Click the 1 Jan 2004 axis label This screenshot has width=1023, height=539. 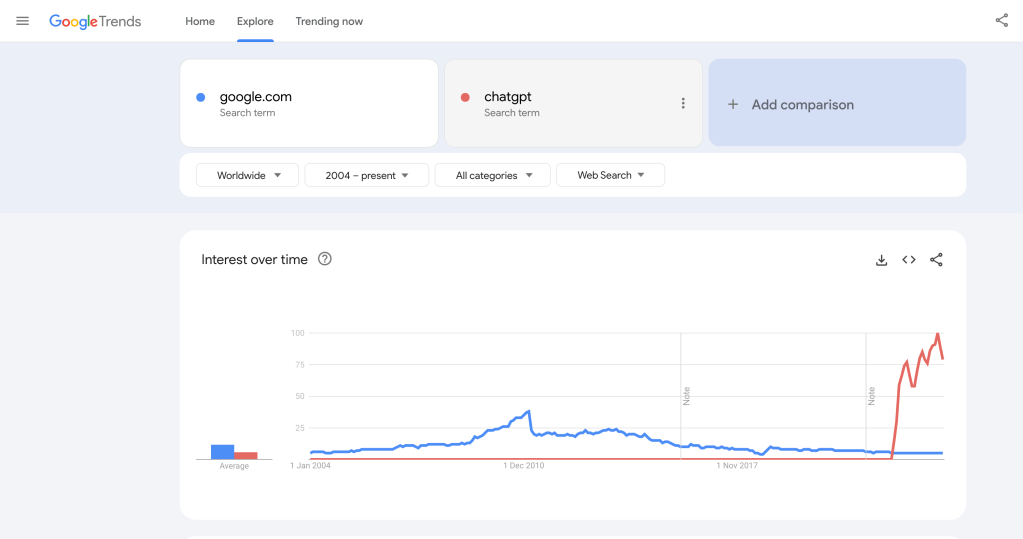tap(311, 465)
